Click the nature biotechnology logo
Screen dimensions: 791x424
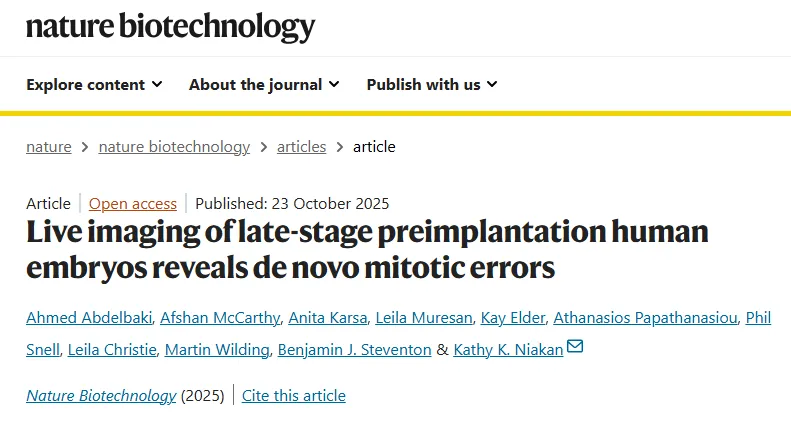click(x=170, y=27)
